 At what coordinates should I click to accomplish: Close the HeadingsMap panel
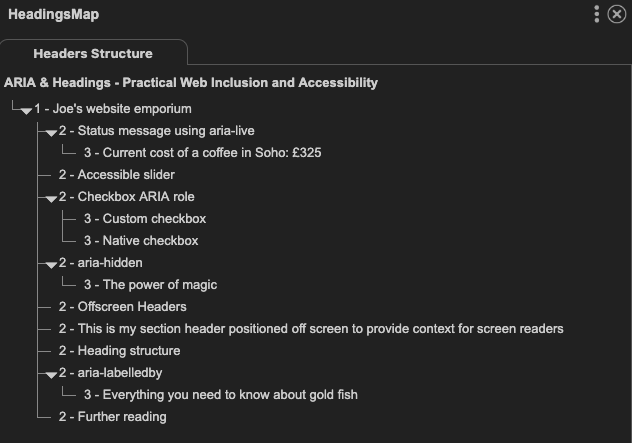tap(617, 14)
